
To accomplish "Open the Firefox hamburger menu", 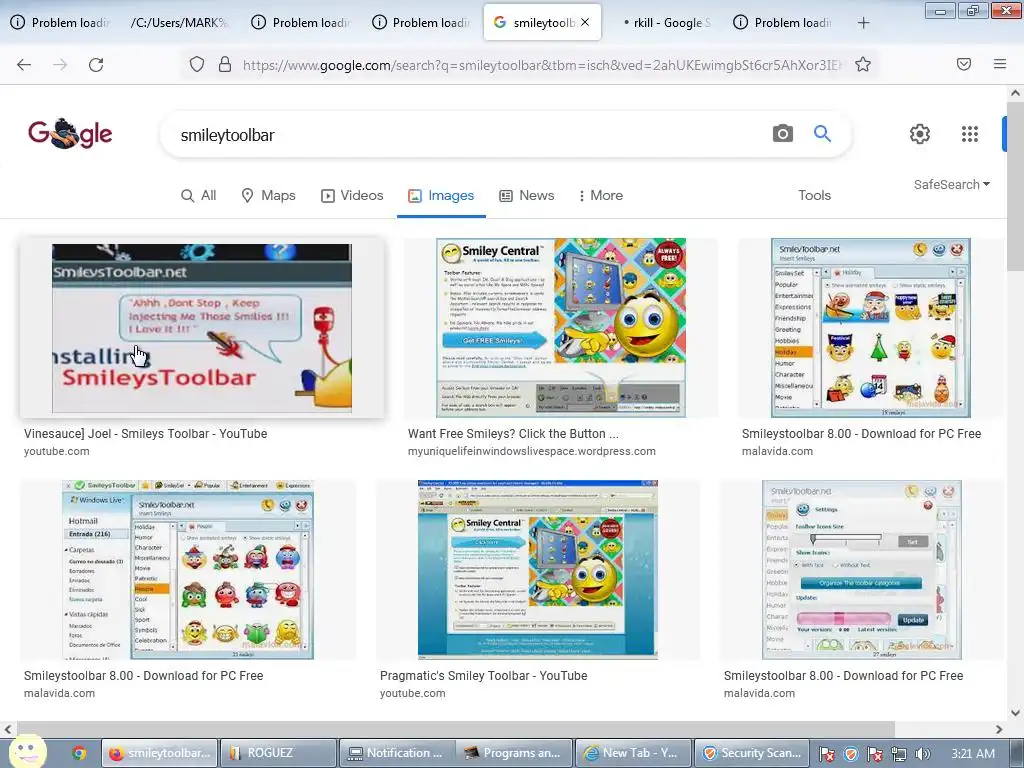I will click(x=1000, y=64).
